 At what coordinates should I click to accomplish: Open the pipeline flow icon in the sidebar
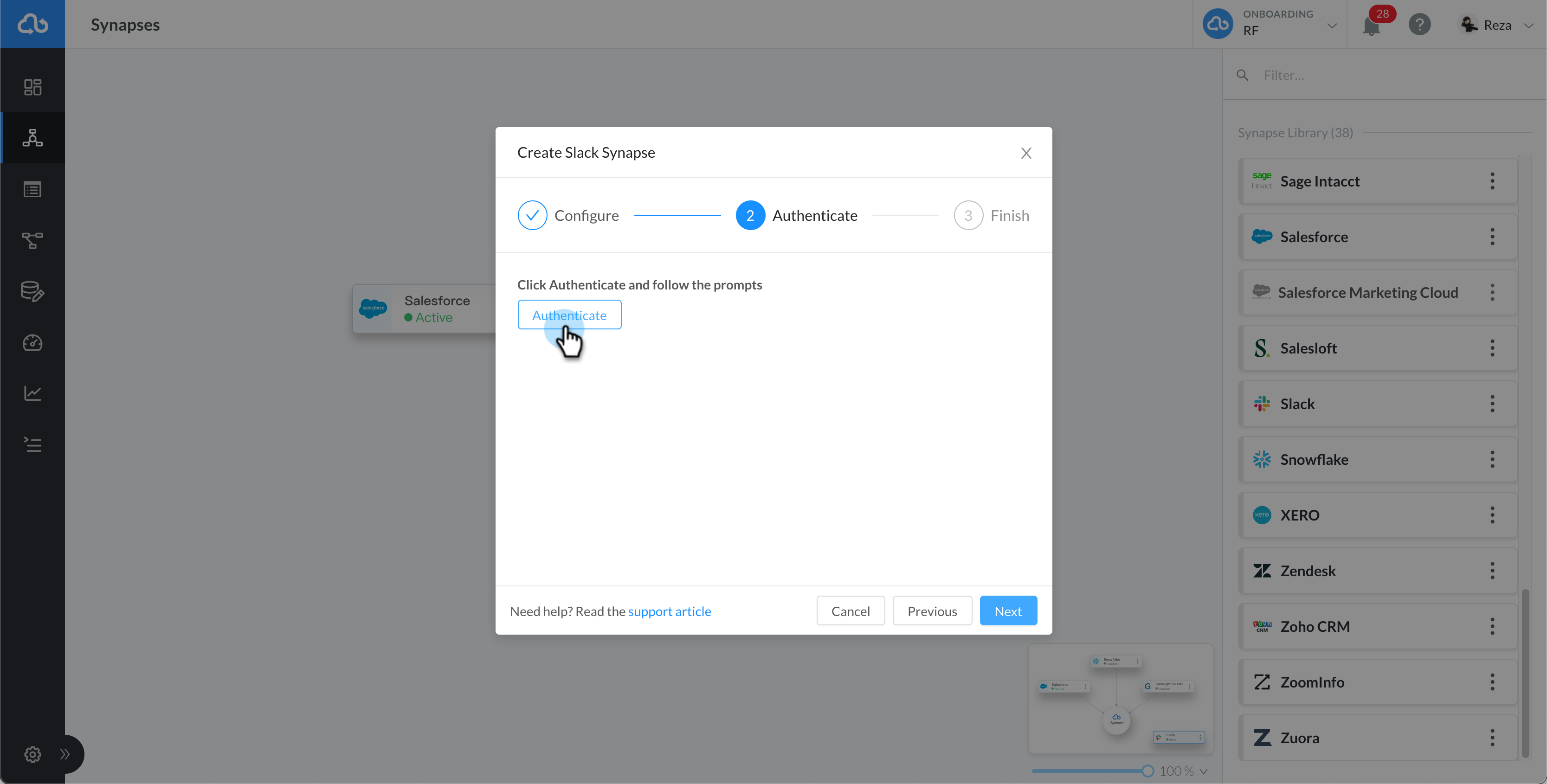(x=32, y=241)
